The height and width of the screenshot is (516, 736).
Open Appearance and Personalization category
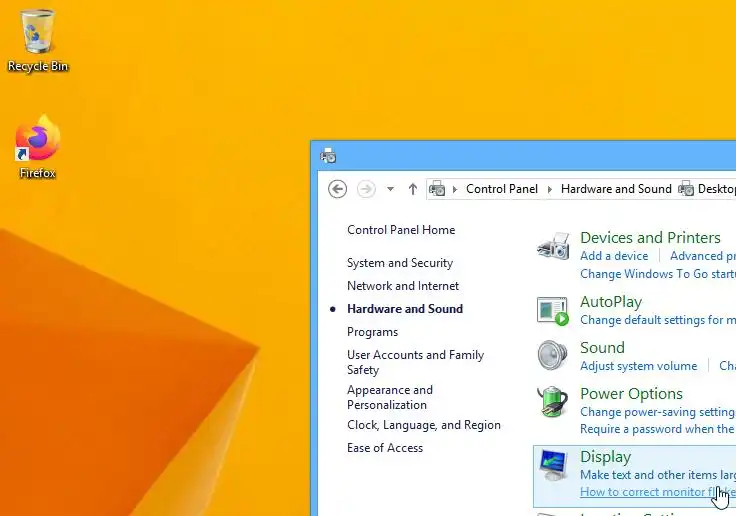coord(390,397)
